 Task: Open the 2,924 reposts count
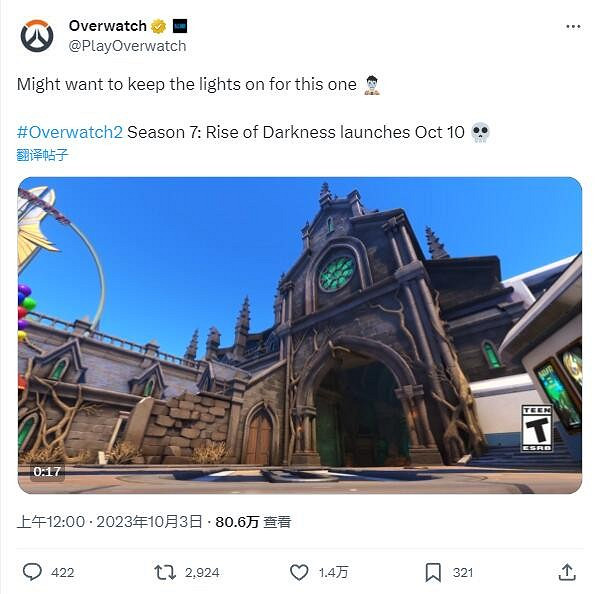pyautogui.click(x=202, y=573)
